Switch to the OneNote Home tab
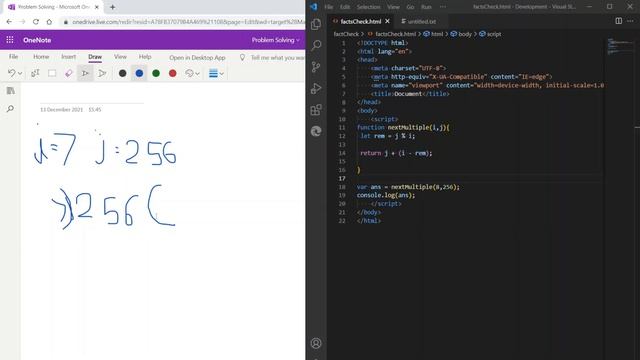Image resolution: width=640 pixels, height=360 pixels. tap(41, 57)
